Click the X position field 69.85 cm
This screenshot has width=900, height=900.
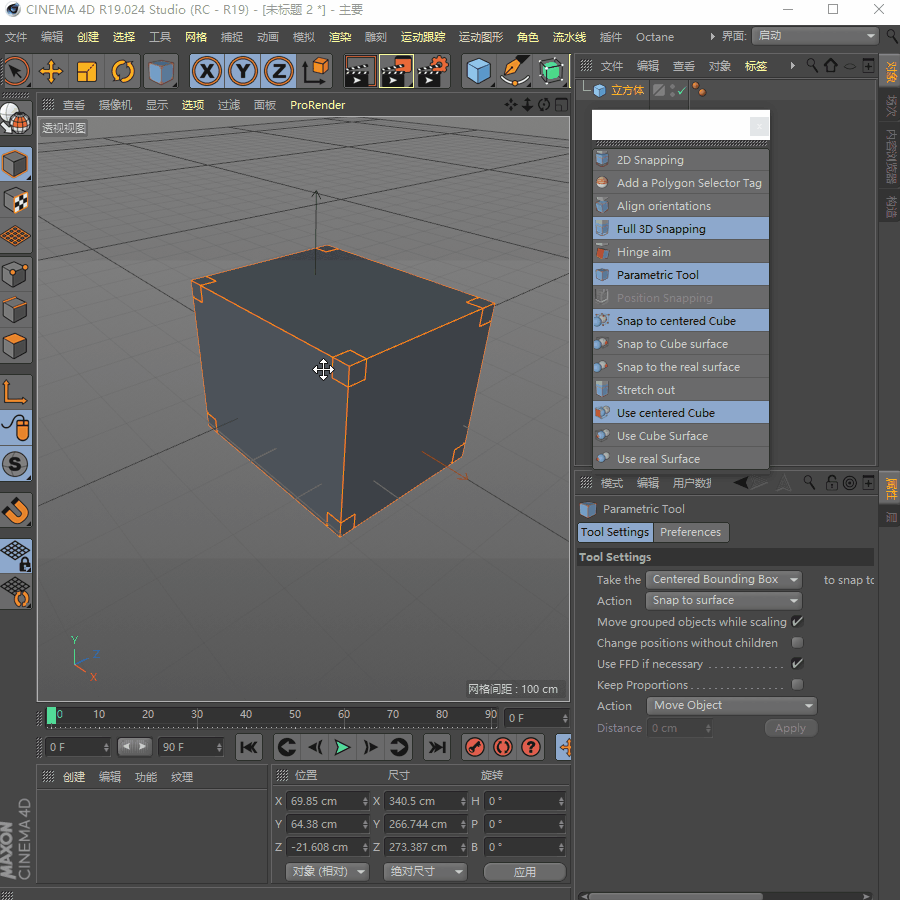coord(322,801)
